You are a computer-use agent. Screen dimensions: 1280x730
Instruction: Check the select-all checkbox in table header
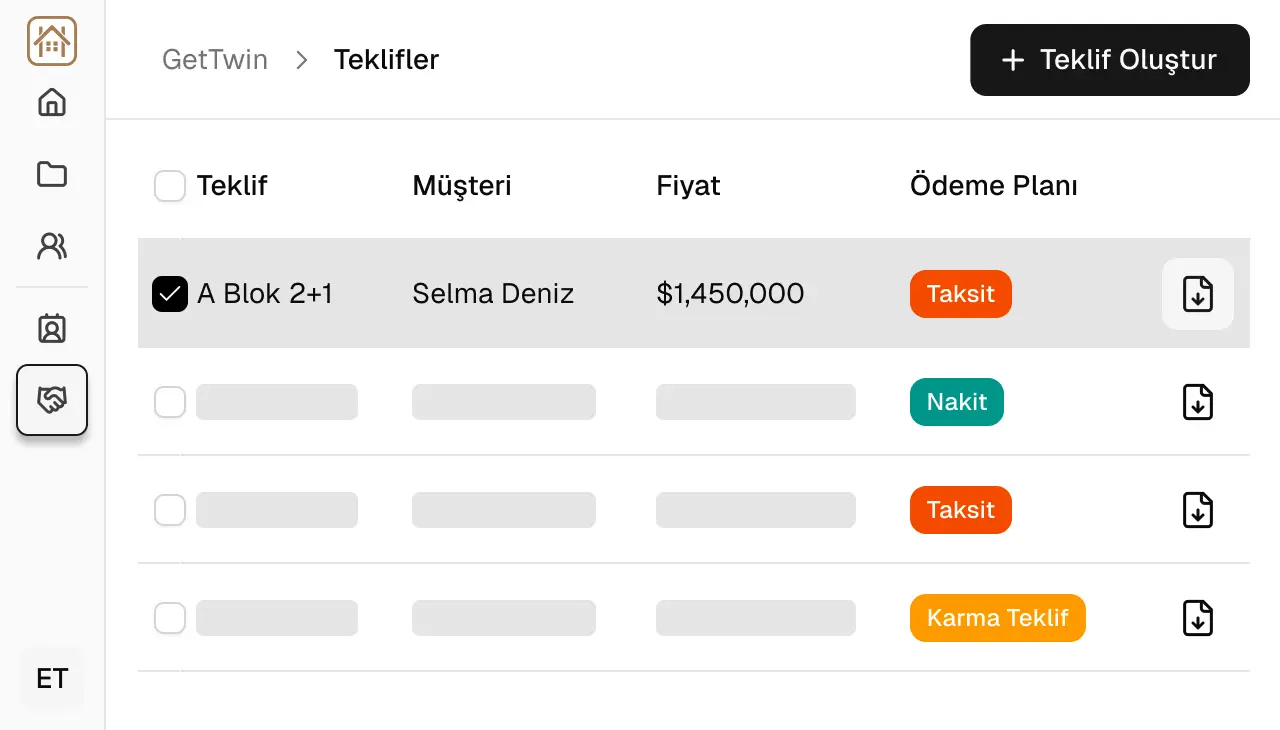[x=170, y=186]
